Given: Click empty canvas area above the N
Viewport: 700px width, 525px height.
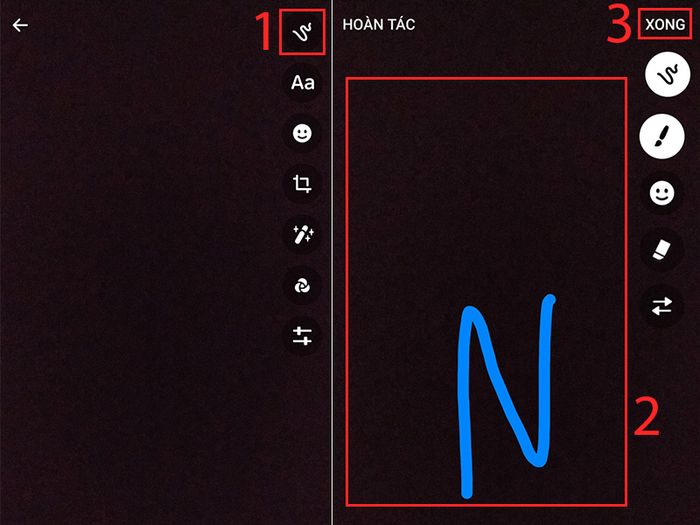Looking at the screenshot, I should 487,179.
